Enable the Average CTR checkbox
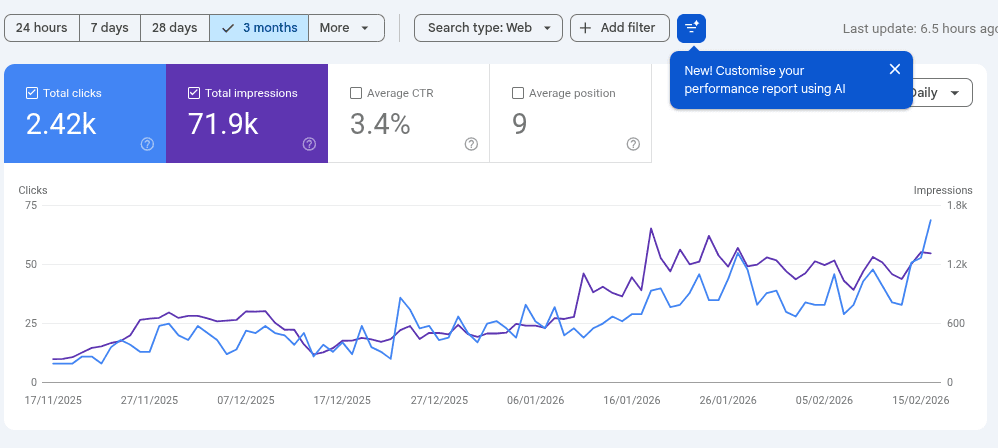Viewport: 998px width, 448px height. (355, 93)
